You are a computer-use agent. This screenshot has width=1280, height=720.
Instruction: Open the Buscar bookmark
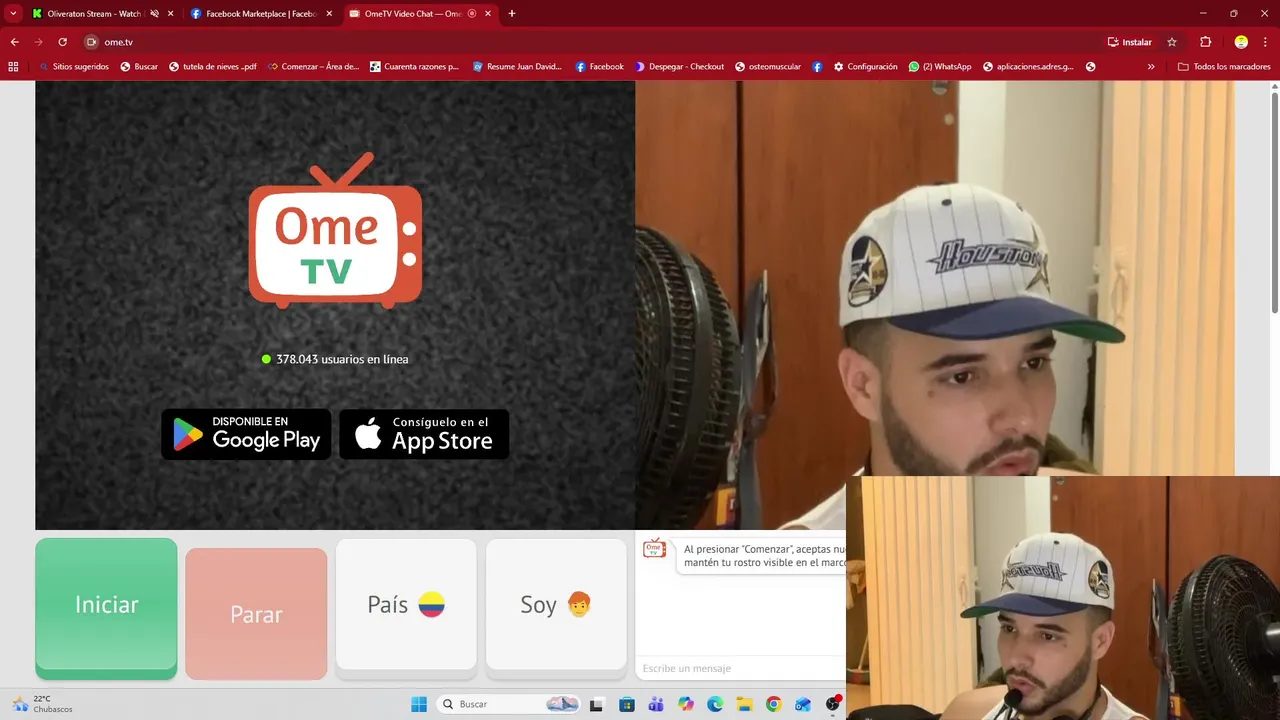(x=139, y=67)
